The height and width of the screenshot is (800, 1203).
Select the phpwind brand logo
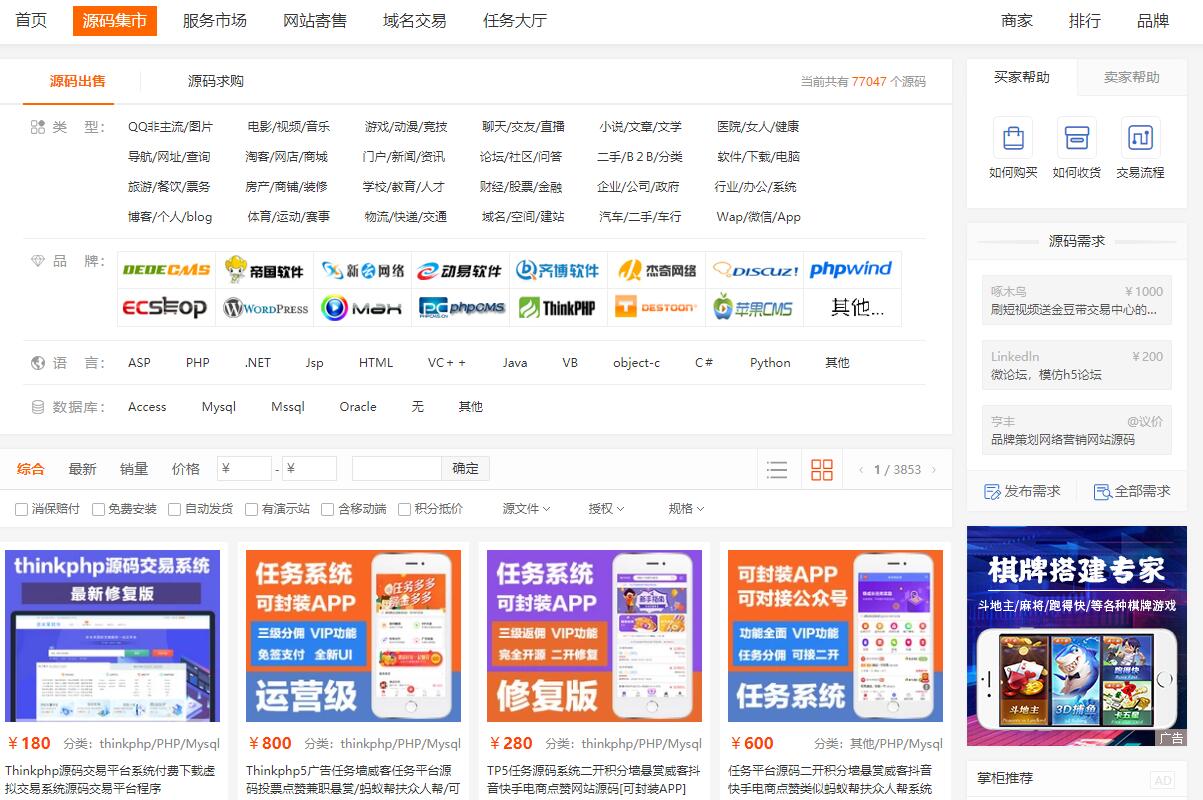[852, 270]
